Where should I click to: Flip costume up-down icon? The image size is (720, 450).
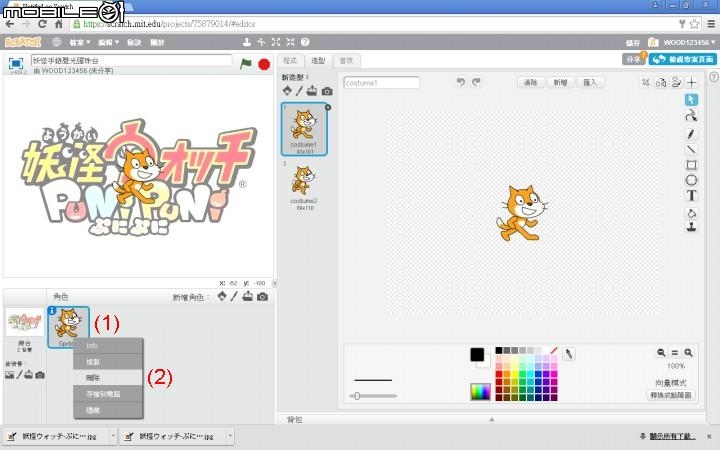click(x=676, y=83)
